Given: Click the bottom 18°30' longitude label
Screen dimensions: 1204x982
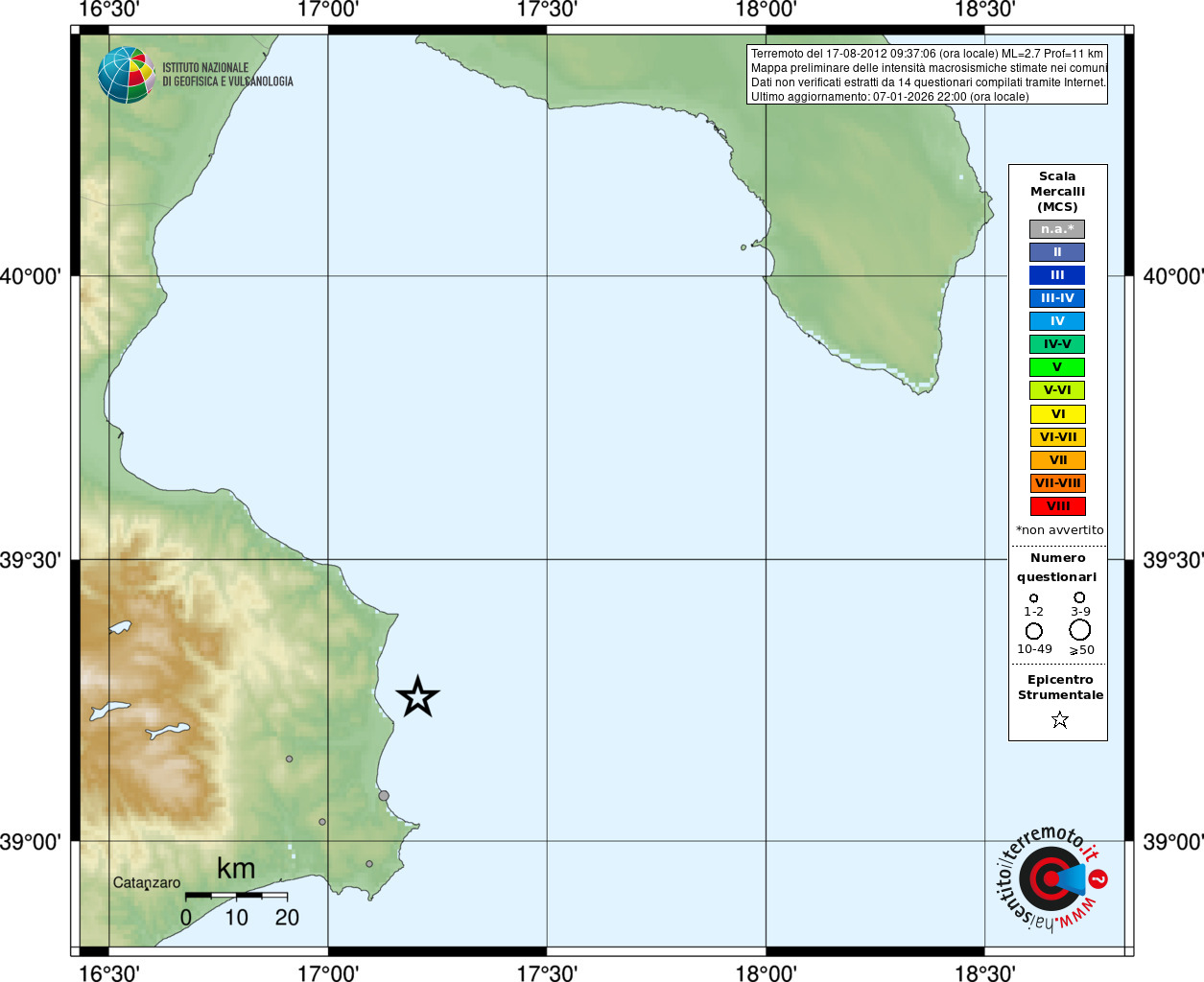Looking at the screenshot, I should [984, 972].
